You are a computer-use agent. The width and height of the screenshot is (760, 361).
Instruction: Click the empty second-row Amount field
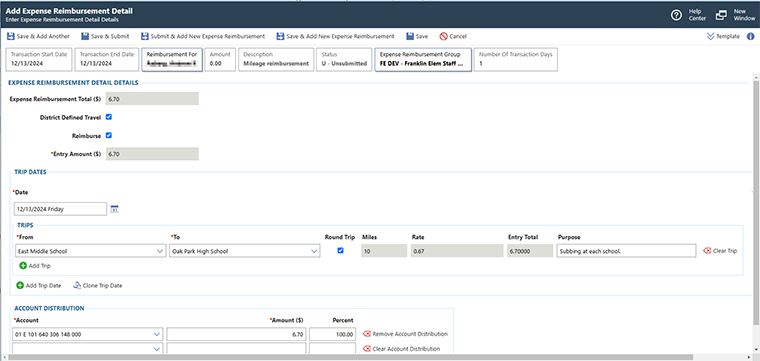click(x=236, y=348)
